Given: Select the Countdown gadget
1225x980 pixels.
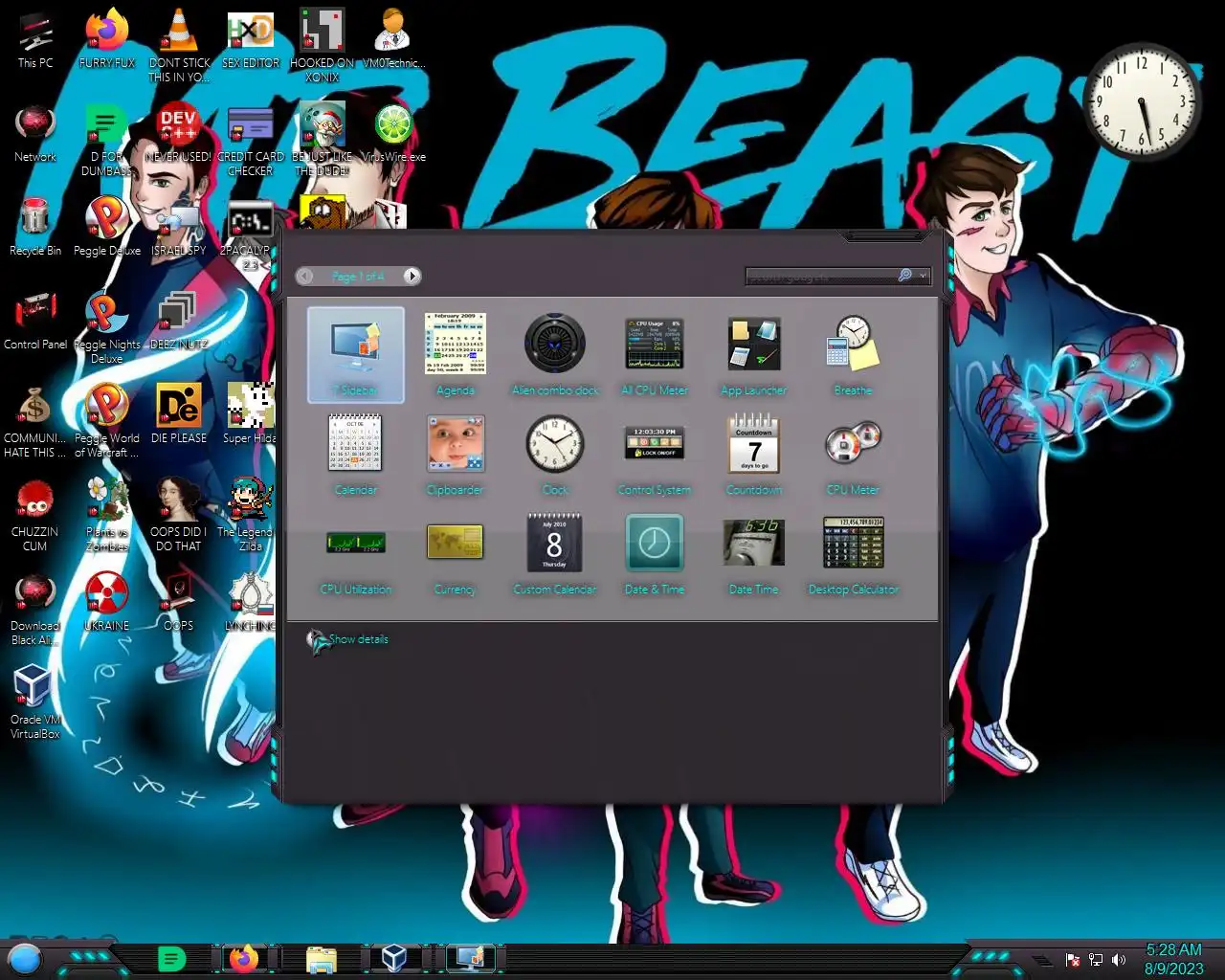Looking at the screenshot, I should (754, 455).
